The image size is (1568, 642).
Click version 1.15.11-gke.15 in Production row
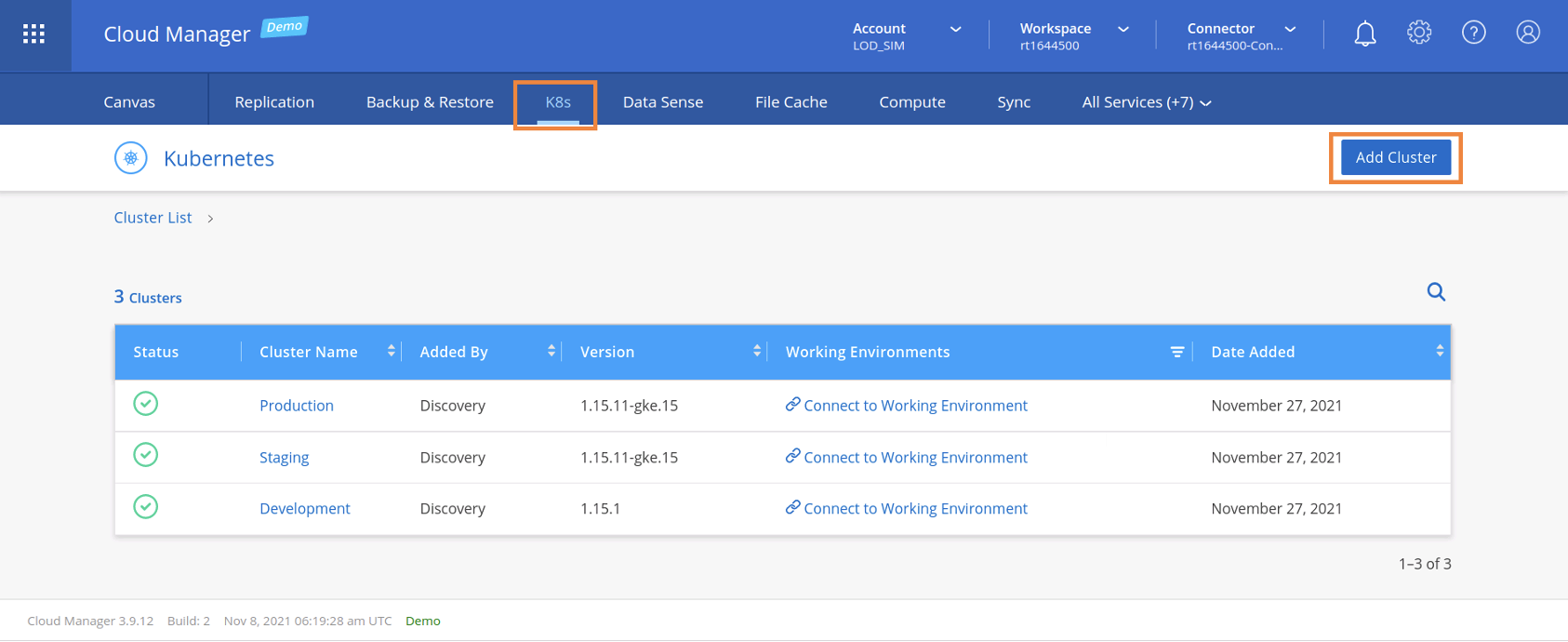[x=629, y=406]
